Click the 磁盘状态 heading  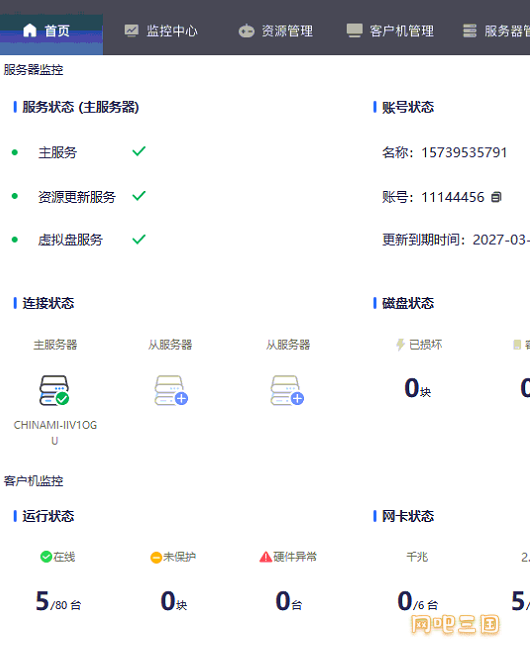408,303
